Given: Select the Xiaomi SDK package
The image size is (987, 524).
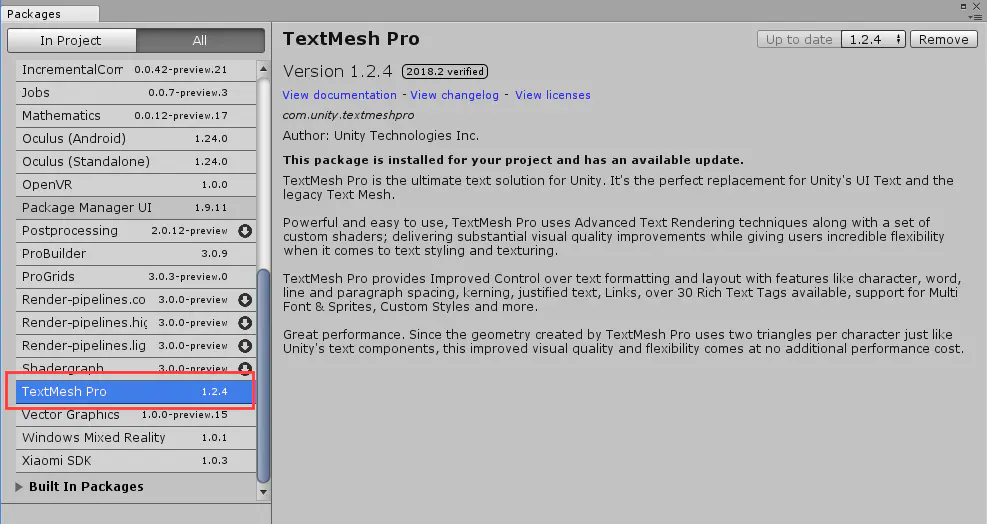Looking at the screenshot, I should click(136, 460).
